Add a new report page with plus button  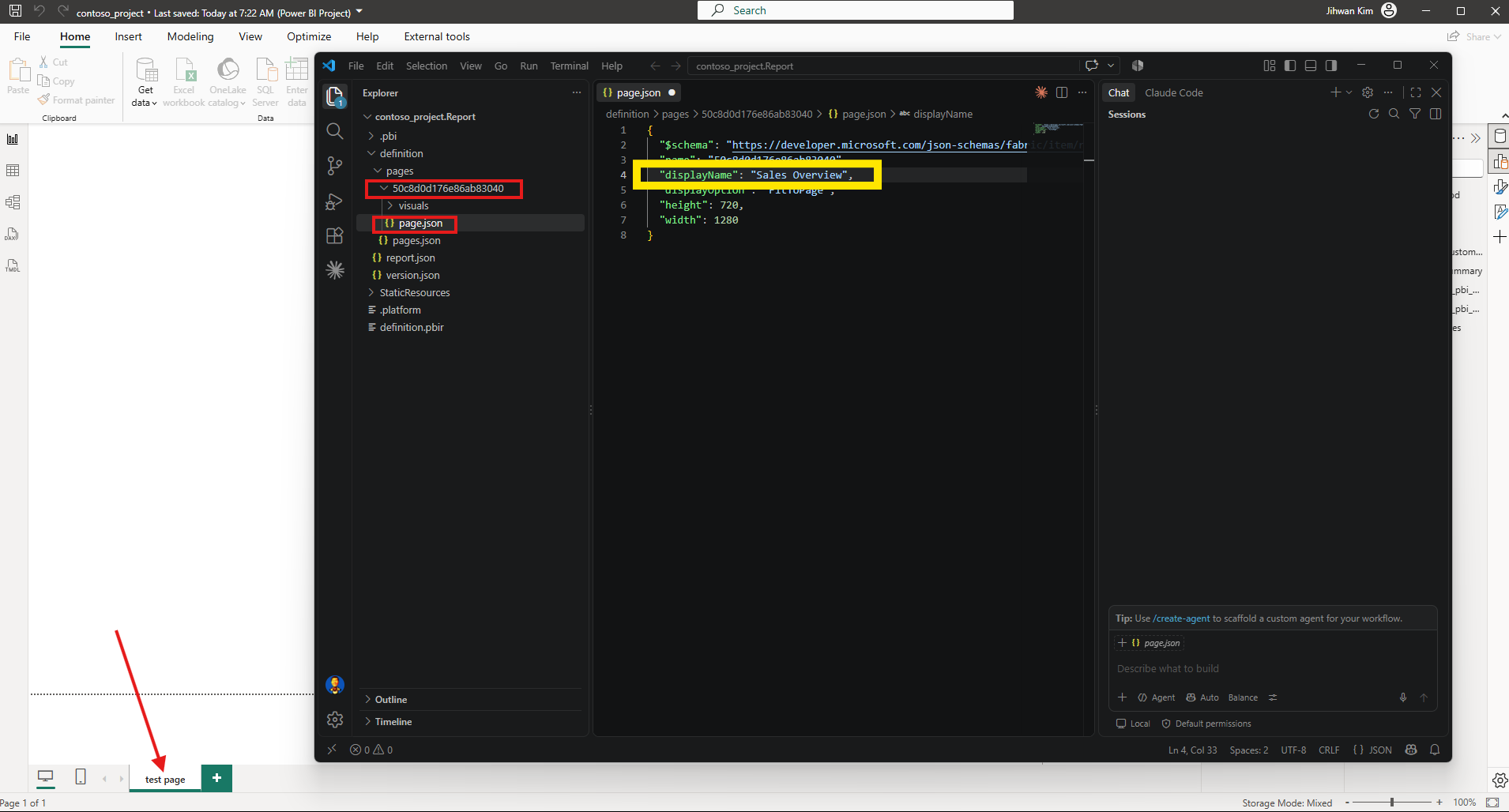click(x=216, y=777)
